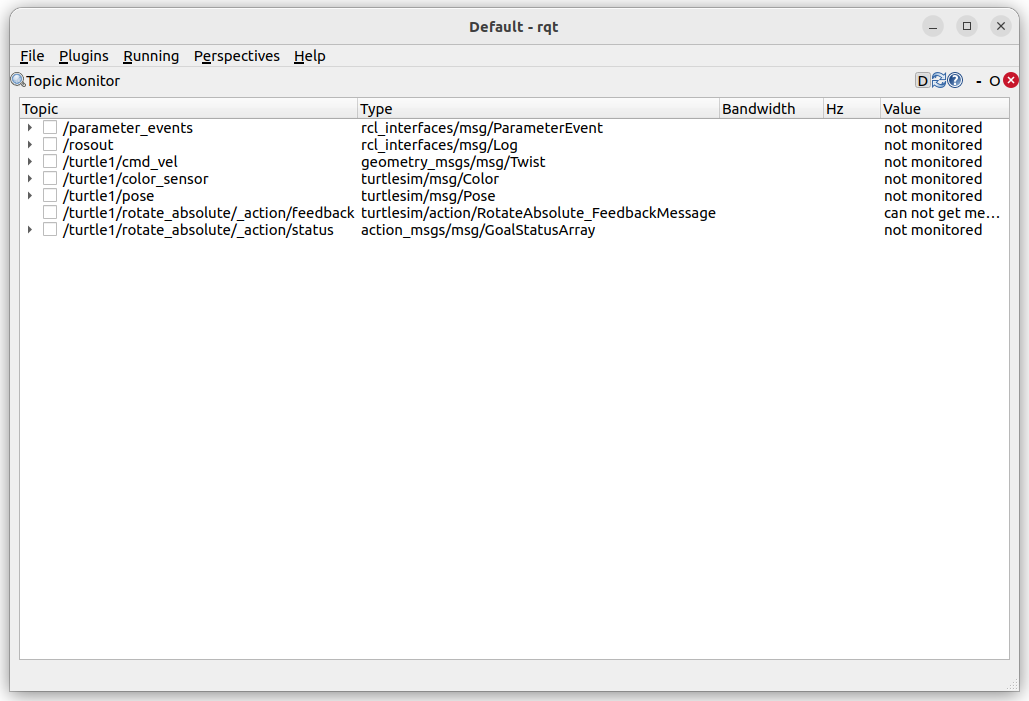Click the 'Default - rqt' window title bar

[514, 27]
